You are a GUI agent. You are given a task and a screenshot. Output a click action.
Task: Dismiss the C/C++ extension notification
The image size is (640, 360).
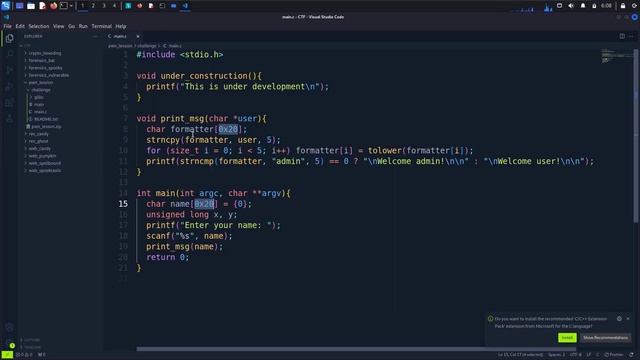628,318
